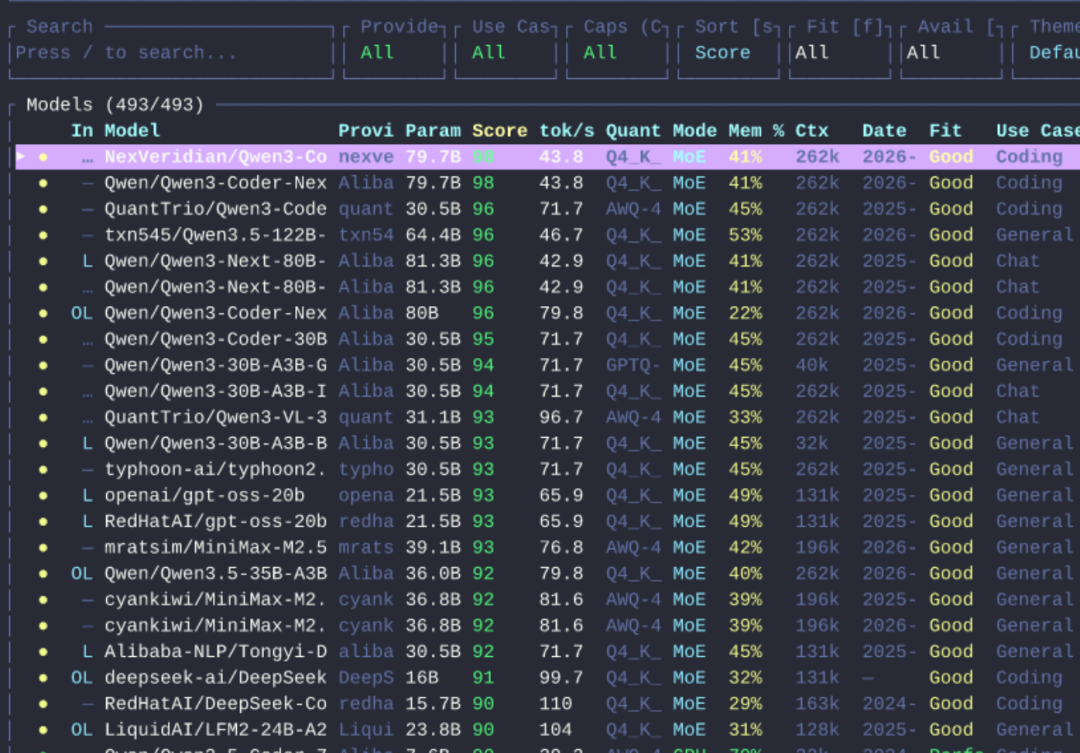The height and width of the screenshot is (753, 1080).
Task: Toggle the Avail filter box
Action: (952, 53)
